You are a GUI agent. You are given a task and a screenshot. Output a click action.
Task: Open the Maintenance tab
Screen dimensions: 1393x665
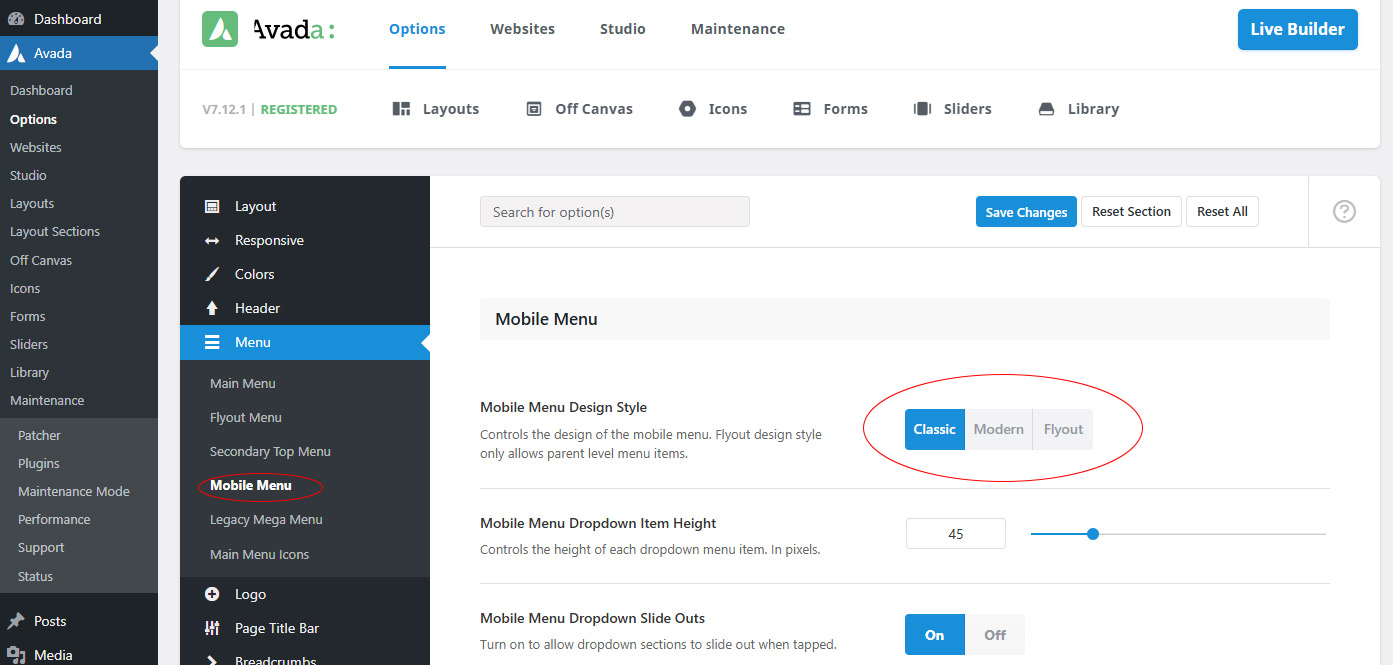tap(738, 29)
